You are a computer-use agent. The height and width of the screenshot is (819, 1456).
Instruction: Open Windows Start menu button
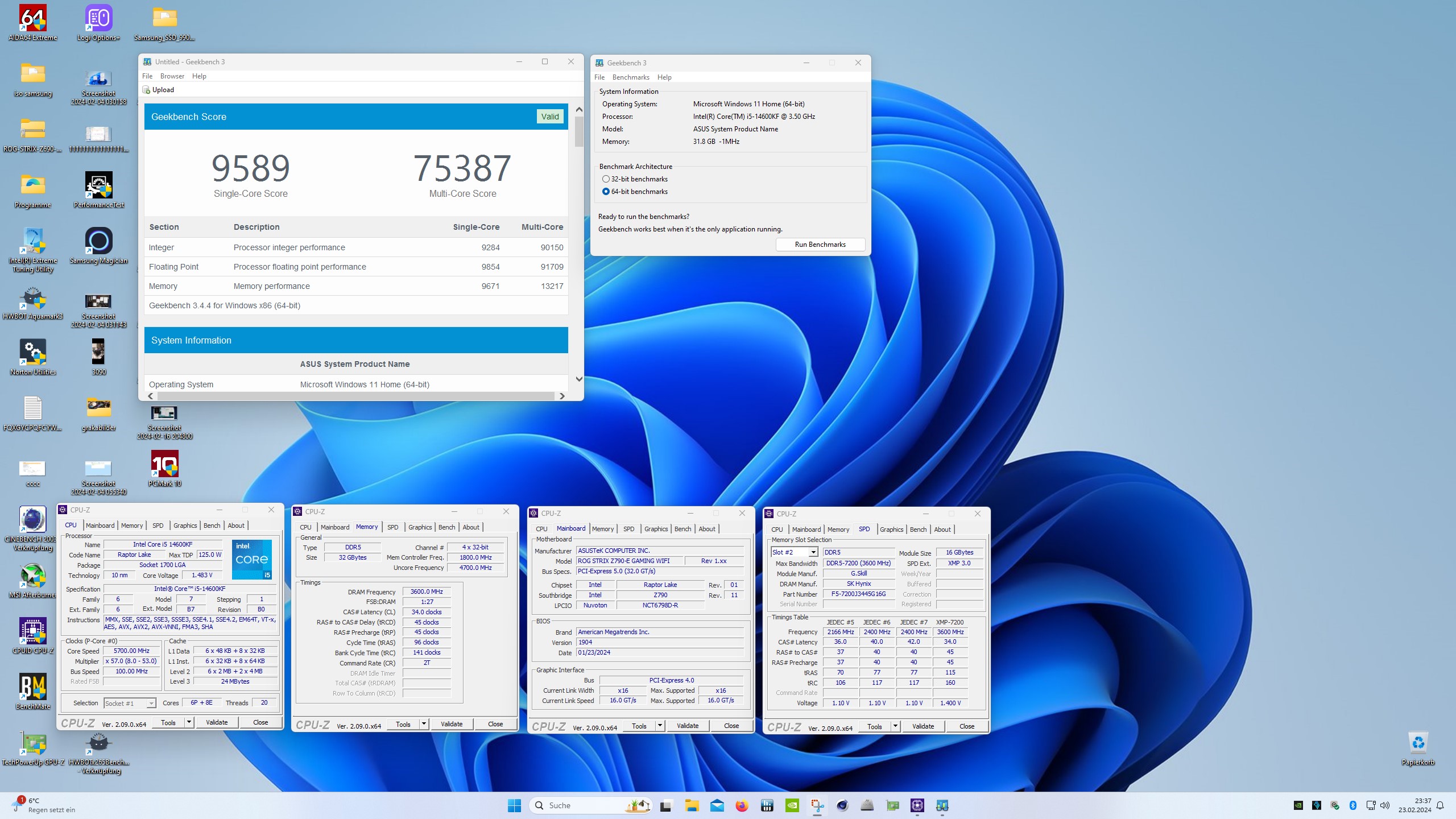point(514,805)
